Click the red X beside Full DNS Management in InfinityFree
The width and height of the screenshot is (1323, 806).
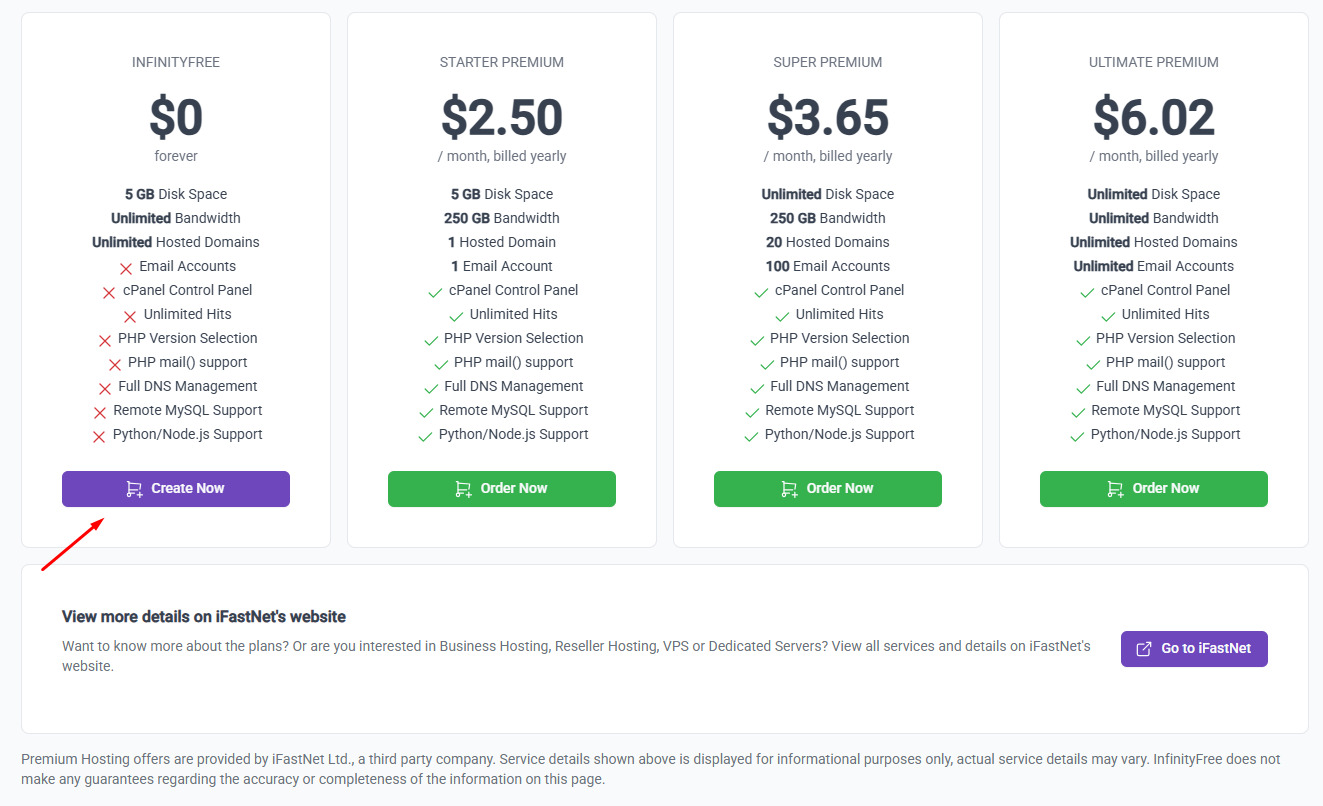pyautogui.click(x=105, y=388)
